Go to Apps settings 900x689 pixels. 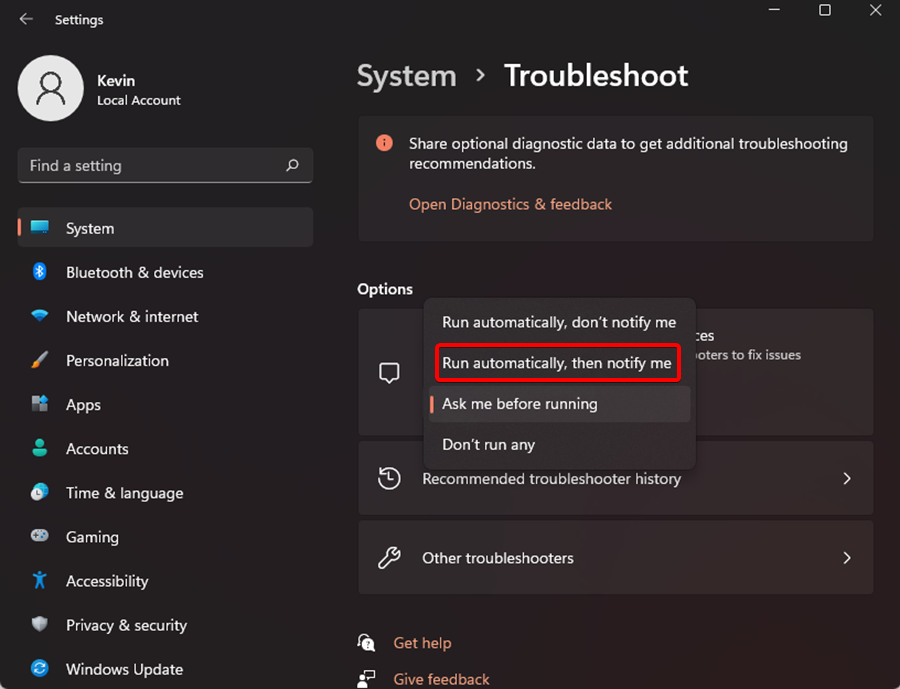[165, 404]
